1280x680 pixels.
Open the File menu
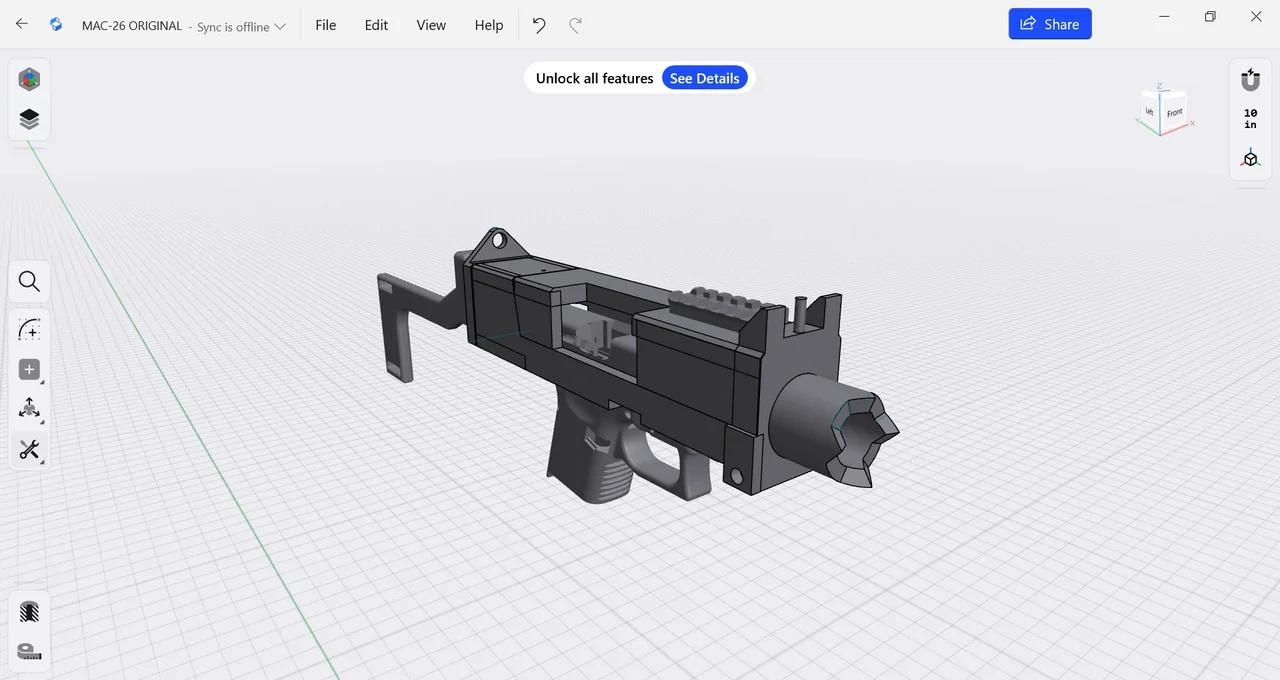tap(325, 25)
